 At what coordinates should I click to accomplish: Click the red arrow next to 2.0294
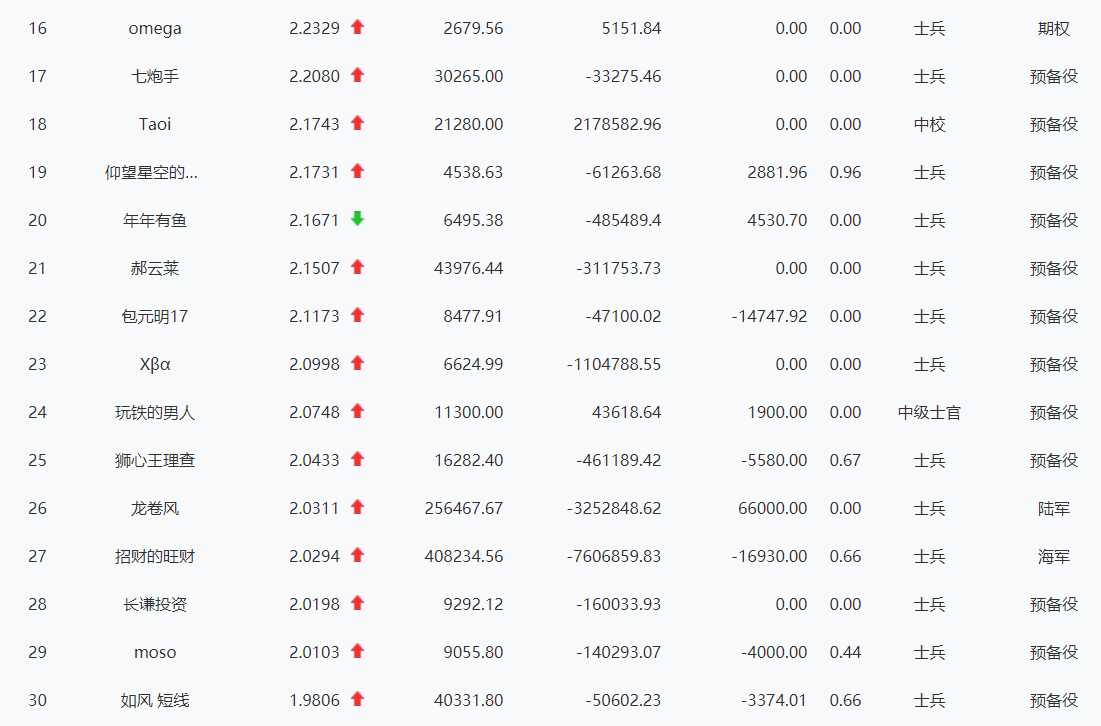click(357, 555)
